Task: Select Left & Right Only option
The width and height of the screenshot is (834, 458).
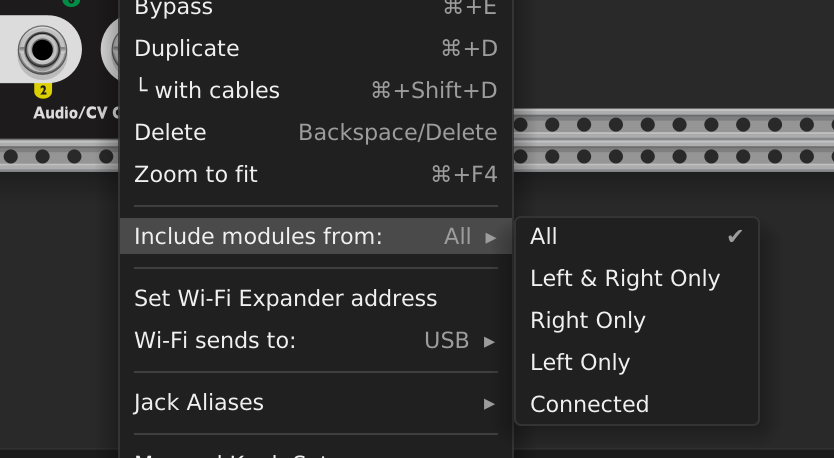Action: click(x=624, y=279)
